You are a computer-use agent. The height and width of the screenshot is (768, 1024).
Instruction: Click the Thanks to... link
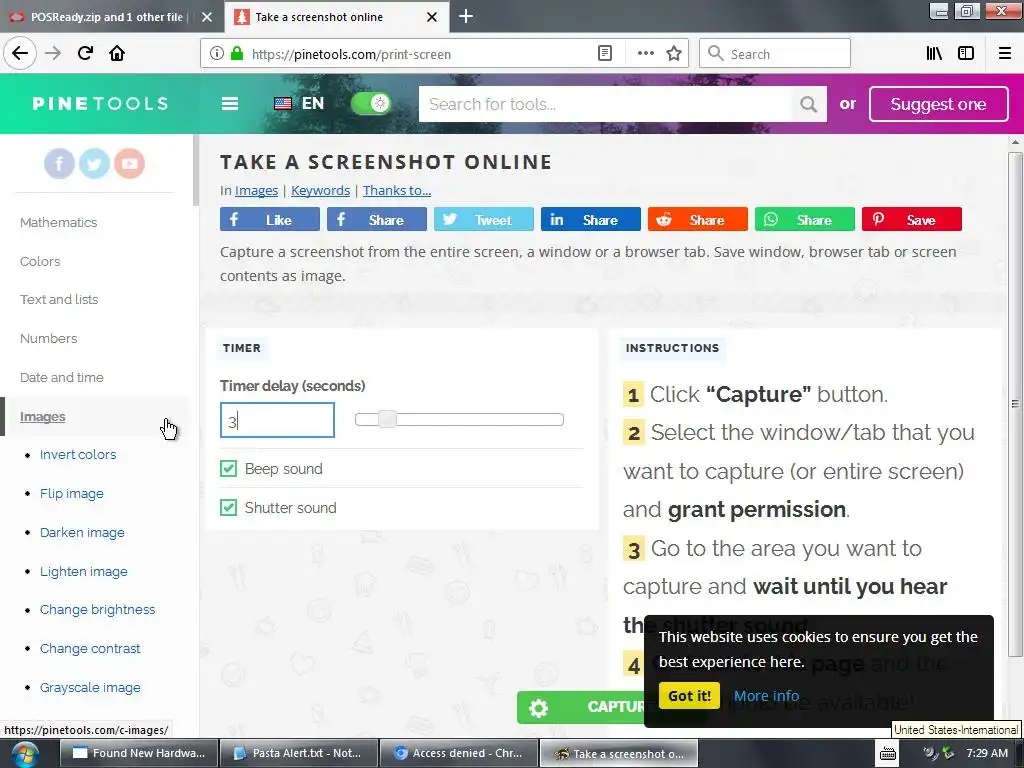point(396,191)
